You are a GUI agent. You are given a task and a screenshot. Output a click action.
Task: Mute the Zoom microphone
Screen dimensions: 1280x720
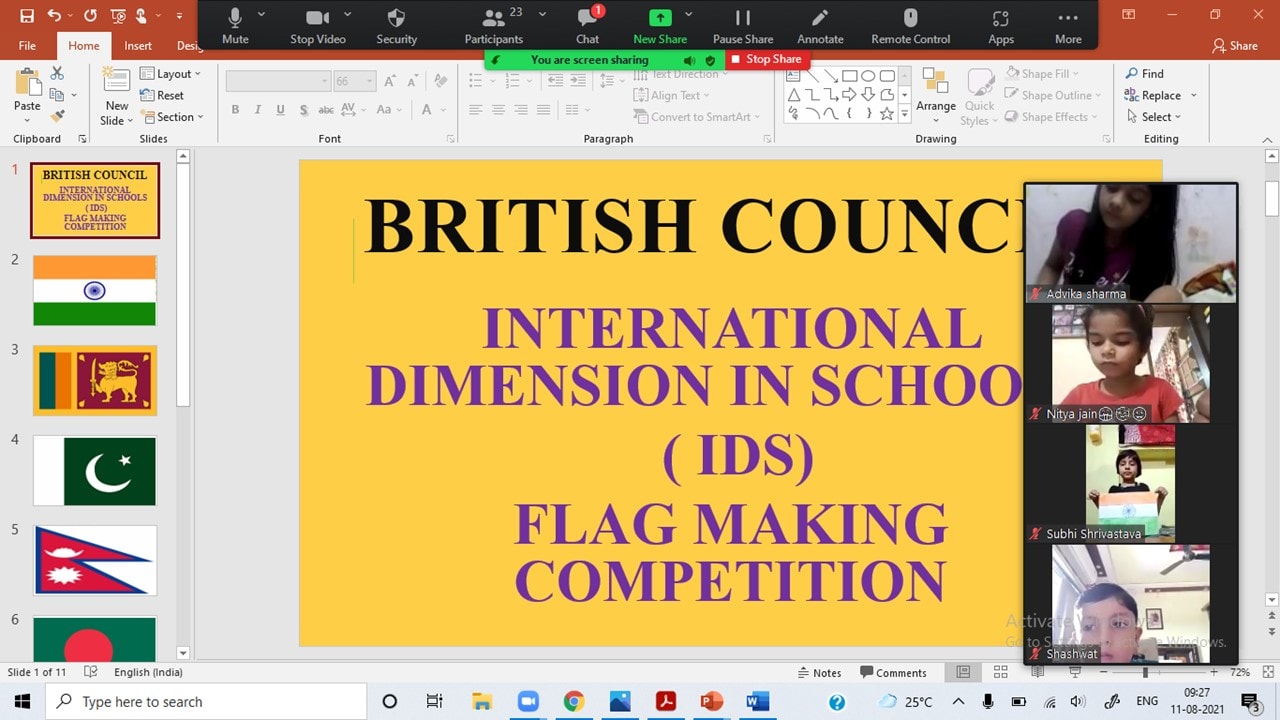(235, 27)
